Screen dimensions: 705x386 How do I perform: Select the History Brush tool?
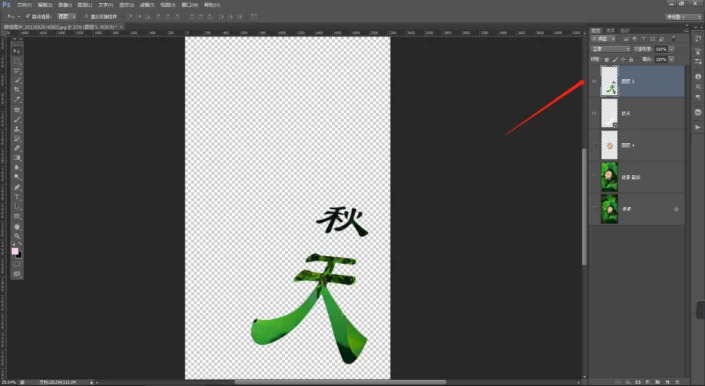[x=17, y=138]
